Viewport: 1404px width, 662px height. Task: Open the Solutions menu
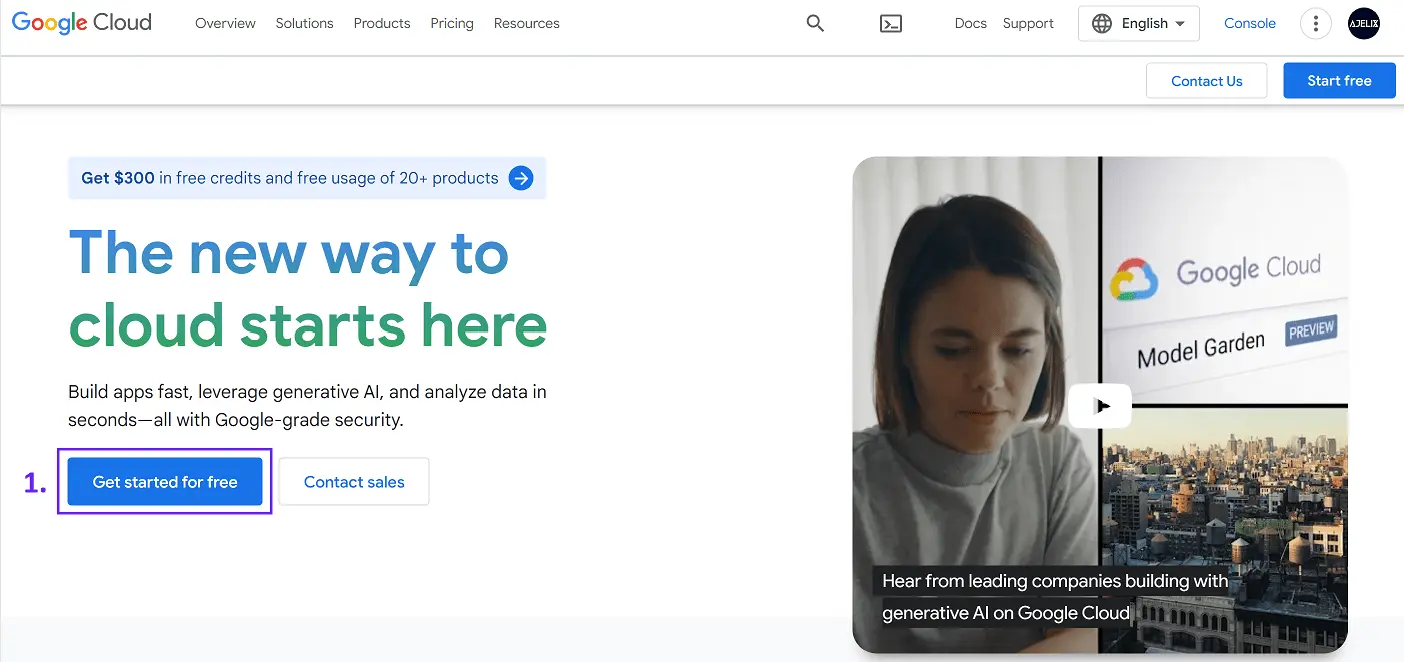click(305, 23)
